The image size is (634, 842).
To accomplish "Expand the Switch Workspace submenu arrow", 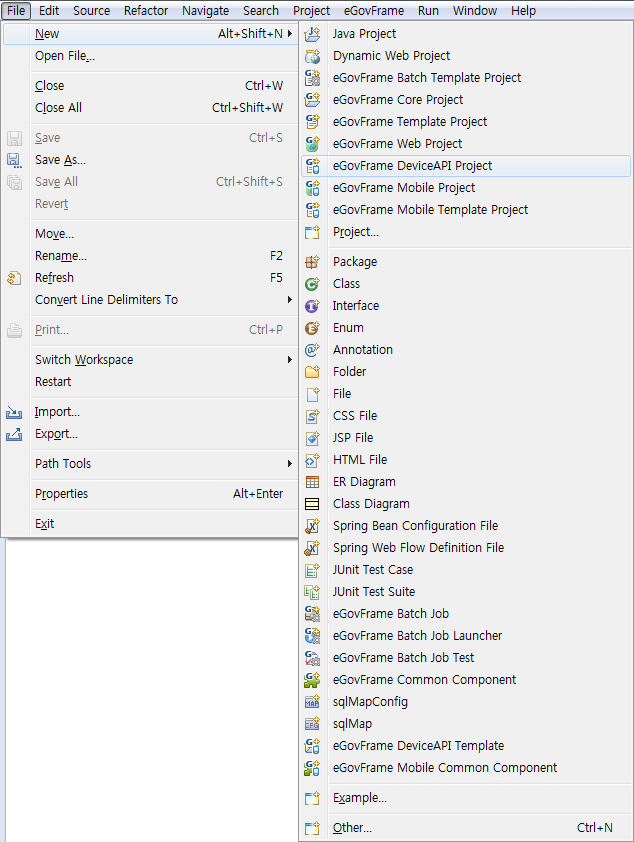I will click(289, 360).
